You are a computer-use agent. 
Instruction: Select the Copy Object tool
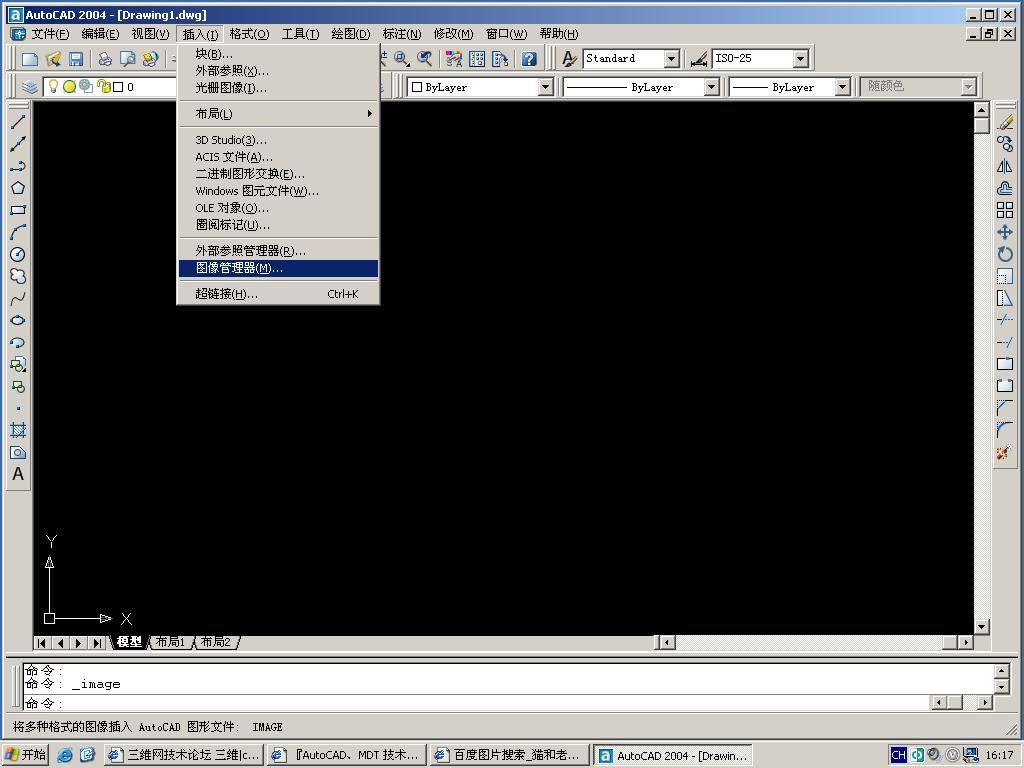[1005, 144]
